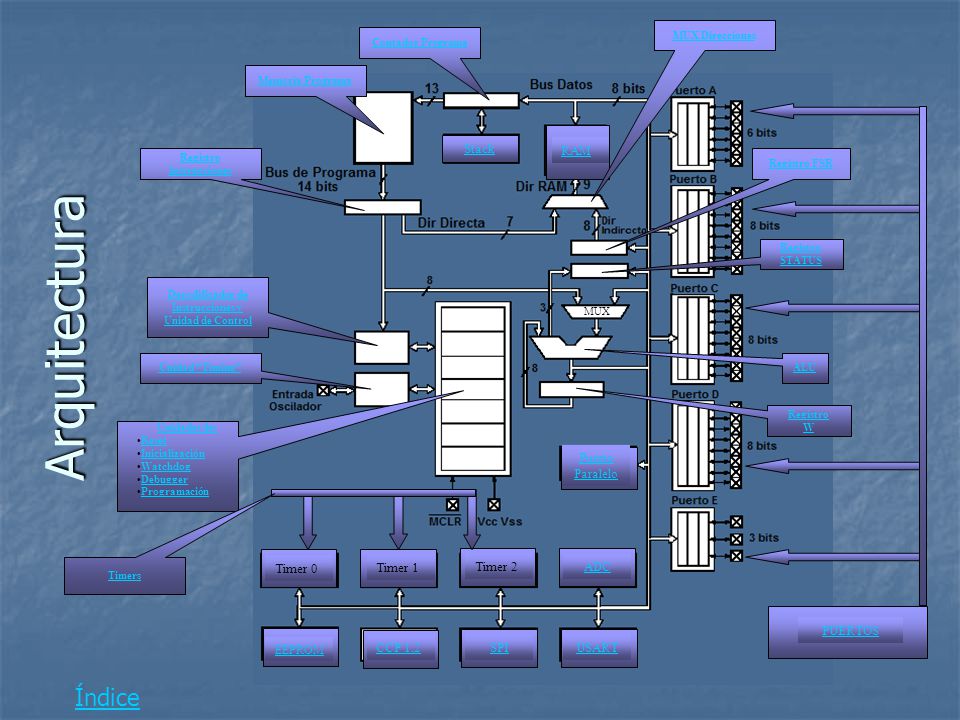The image size is (960, 720).
Task: Open the Timers link
Action: [124, 576]
